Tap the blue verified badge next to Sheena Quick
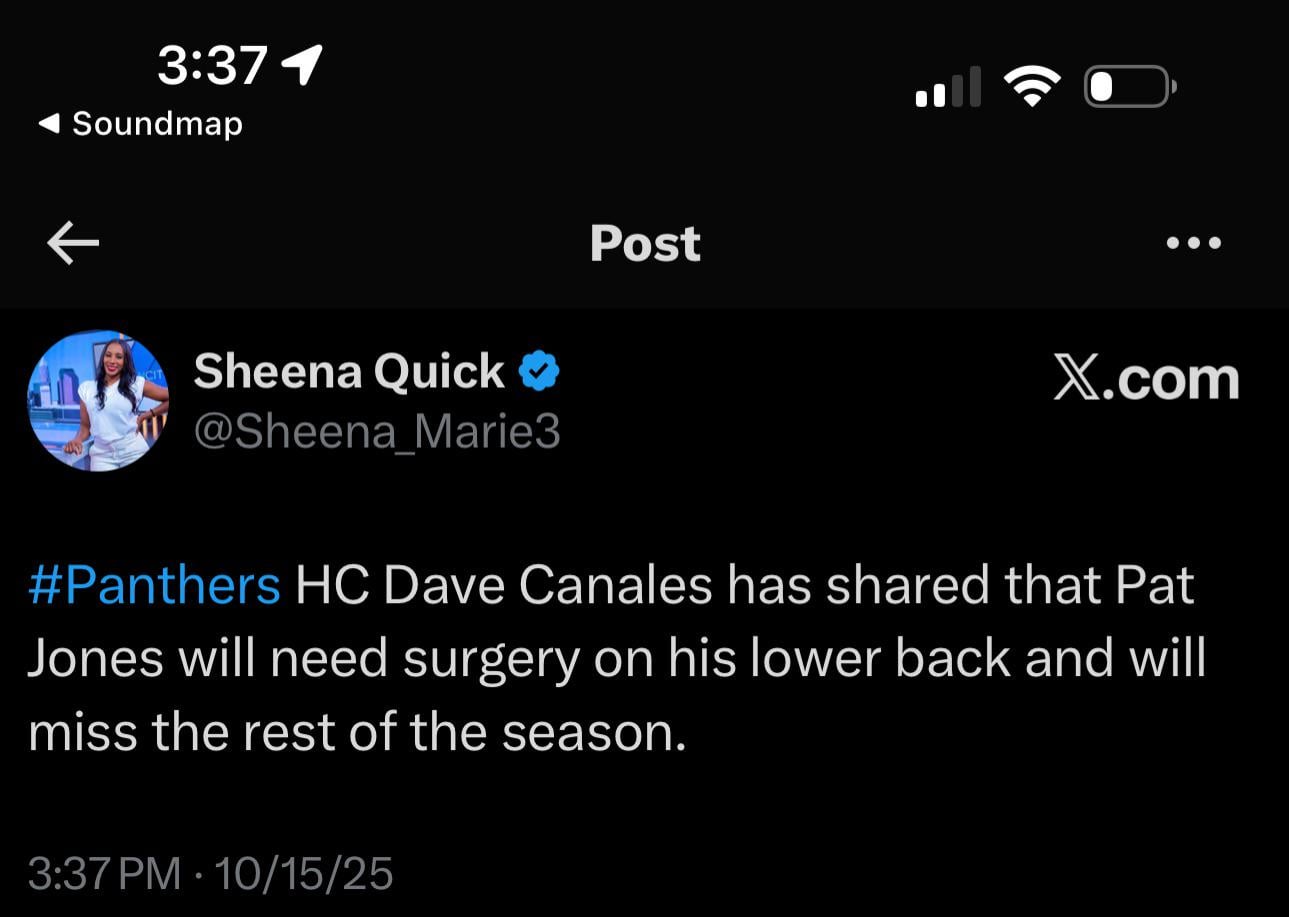Image resolution: width=1289 pixels, height=917 pixels. pyautogui.click(x=537, y=369)
